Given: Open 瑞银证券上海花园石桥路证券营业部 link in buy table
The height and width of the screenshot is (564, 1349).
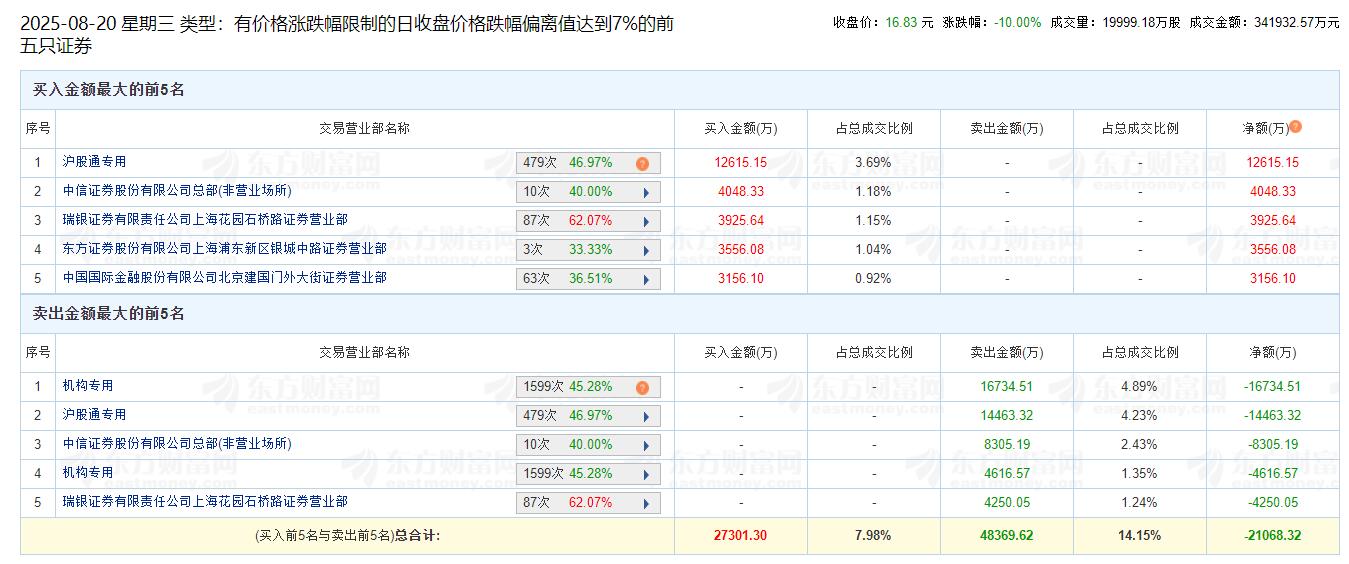Looking at the screenshot, I should point(205,220).
